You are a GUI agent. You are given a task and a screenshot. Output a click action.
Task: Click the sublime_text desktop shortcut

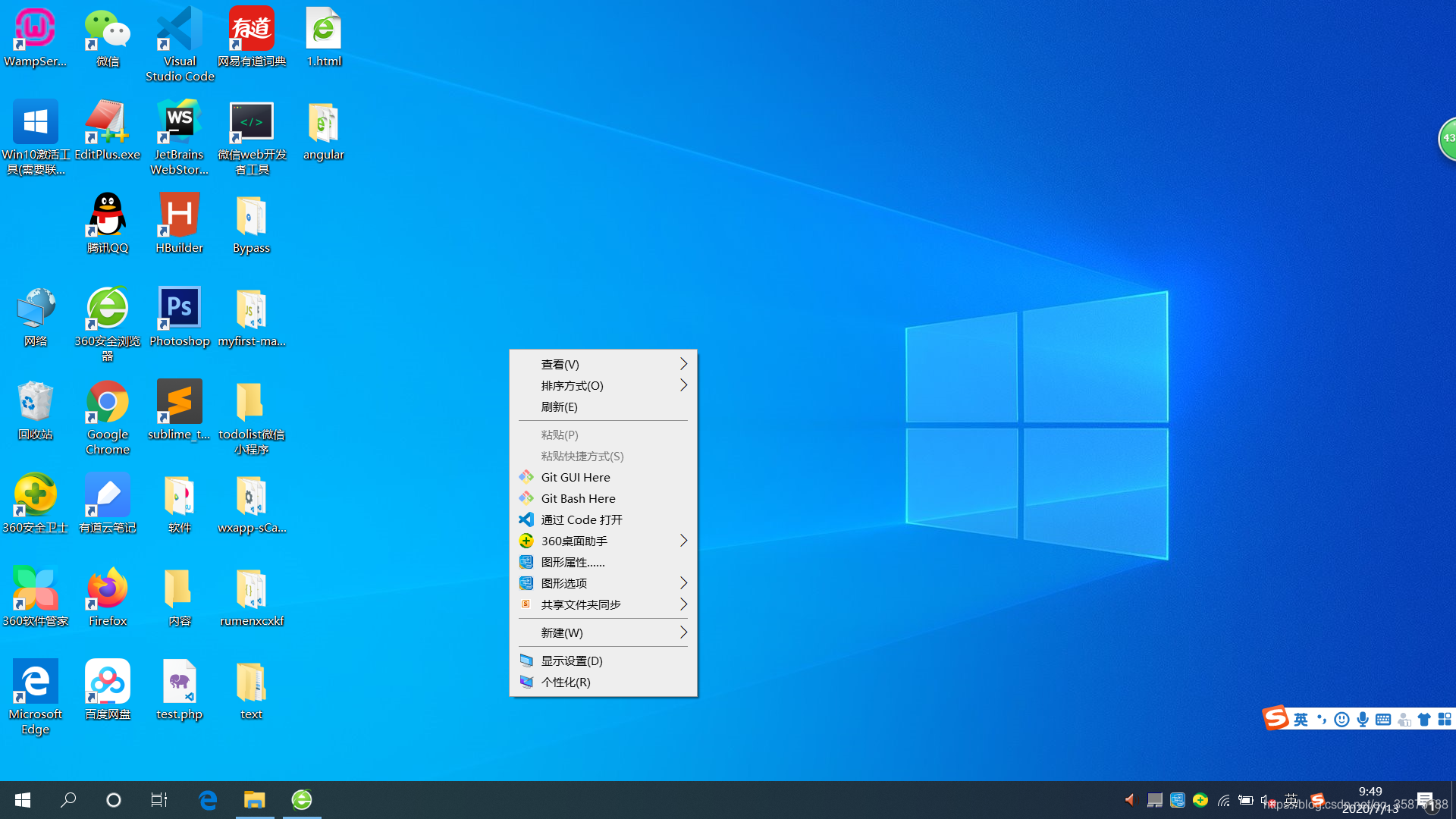(180, 403)
